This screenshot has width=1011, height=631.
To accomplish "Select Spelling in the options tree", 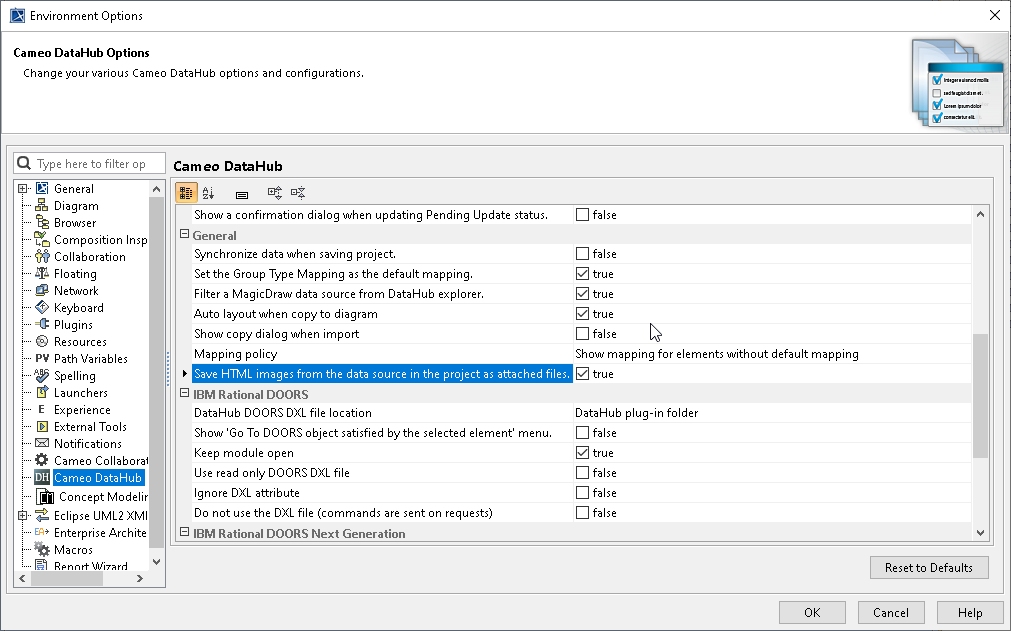I will tap(74, 376).
